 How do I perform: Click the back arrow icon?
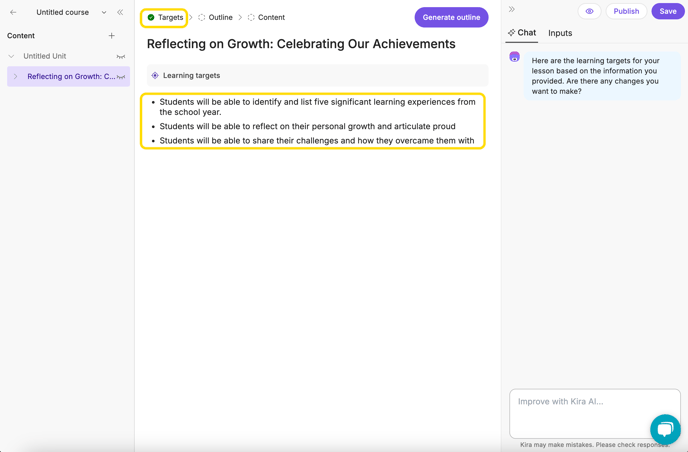(x=13, y=12)
